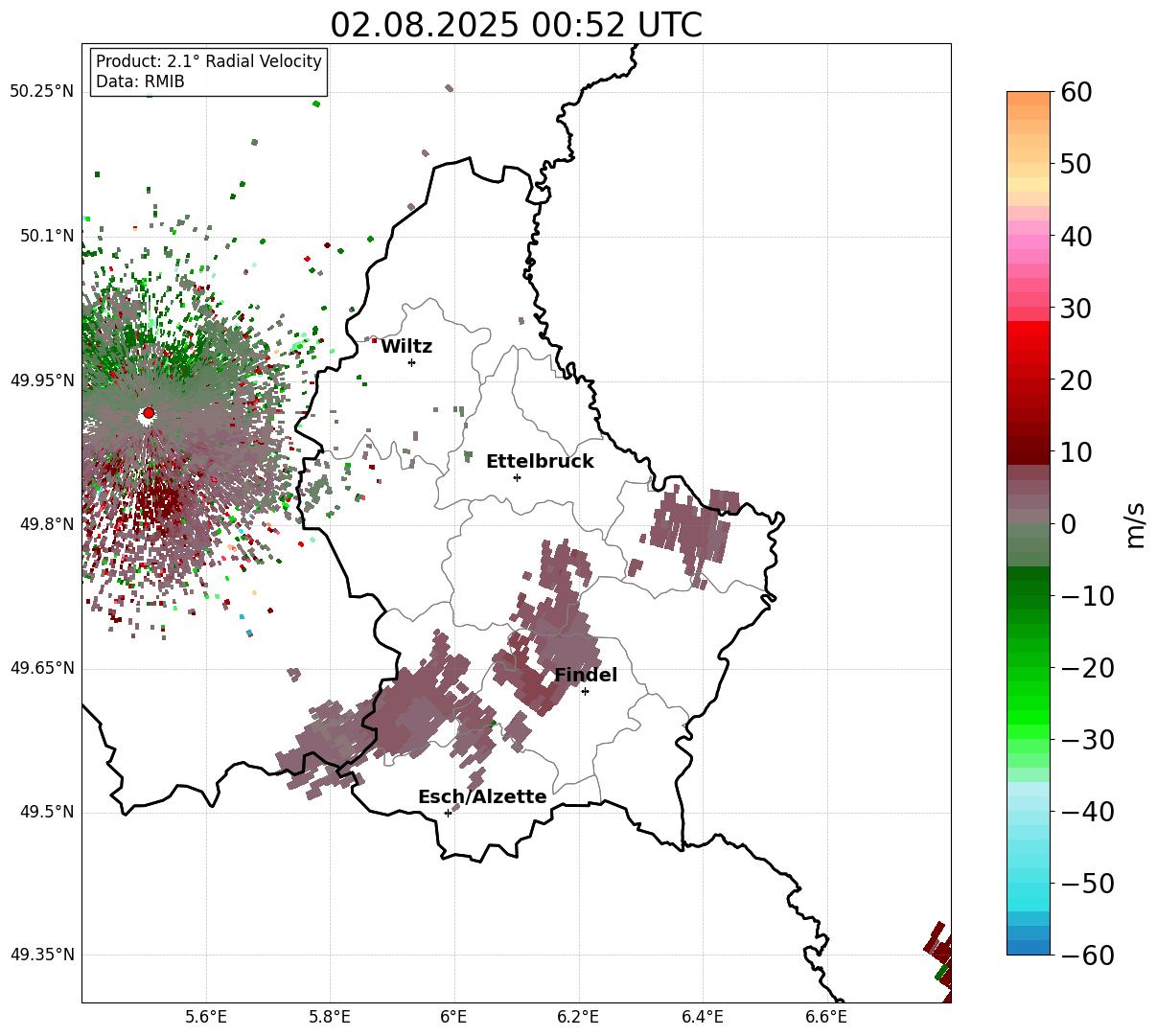Click the 5.6°E longitude label
The image size is (1157, 1036).
pyautogui.click(x=206, y=1017)
